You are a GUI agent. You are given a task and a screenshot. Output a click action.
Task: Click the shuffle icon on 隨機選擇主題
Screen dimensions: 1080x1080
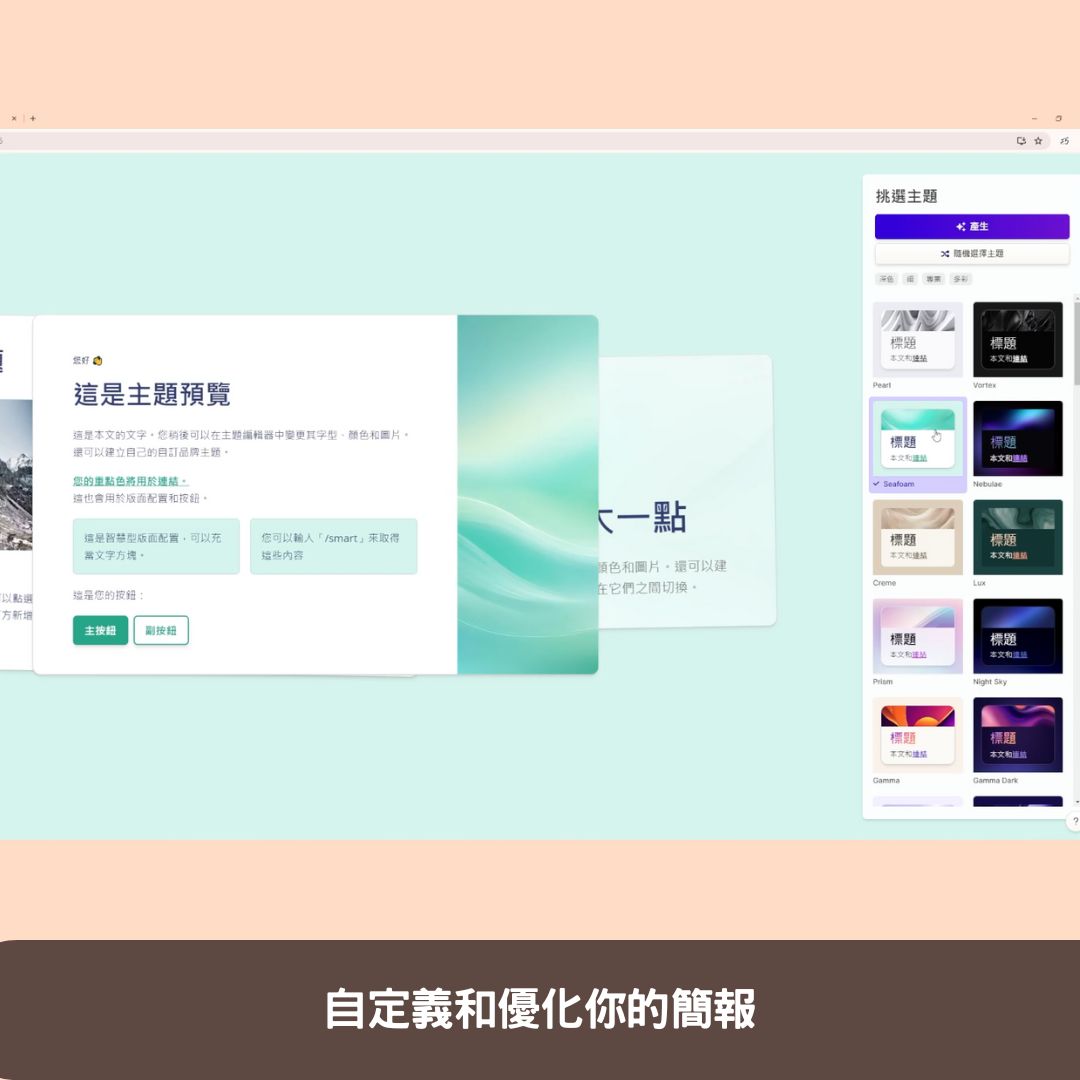(945, 252)
